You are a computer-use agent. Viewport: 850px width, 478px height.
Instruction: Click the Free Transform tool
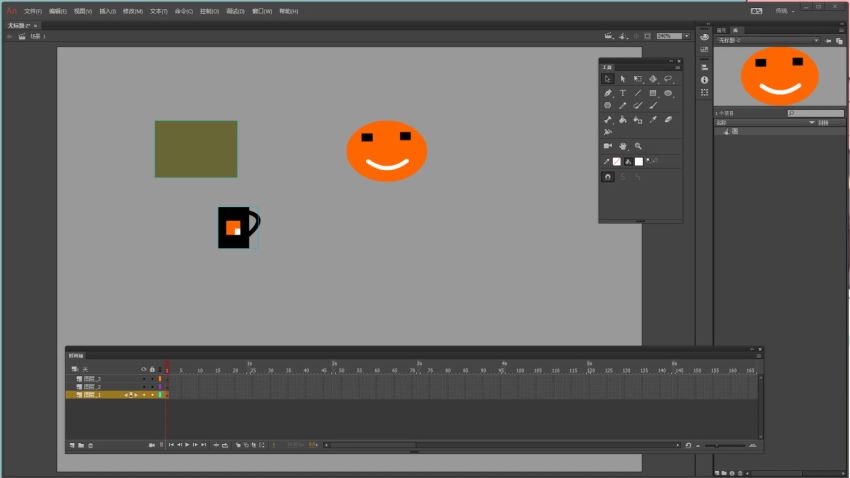638,78
